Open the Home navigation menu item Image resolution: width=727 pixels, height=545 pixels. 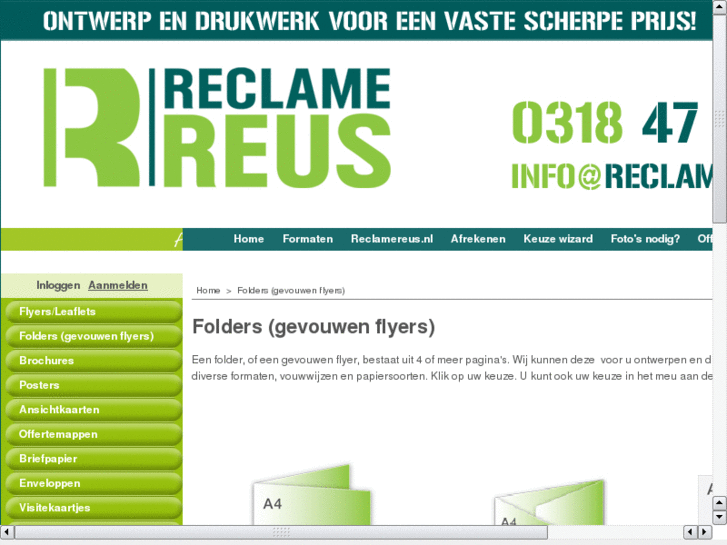coord(249,239)
